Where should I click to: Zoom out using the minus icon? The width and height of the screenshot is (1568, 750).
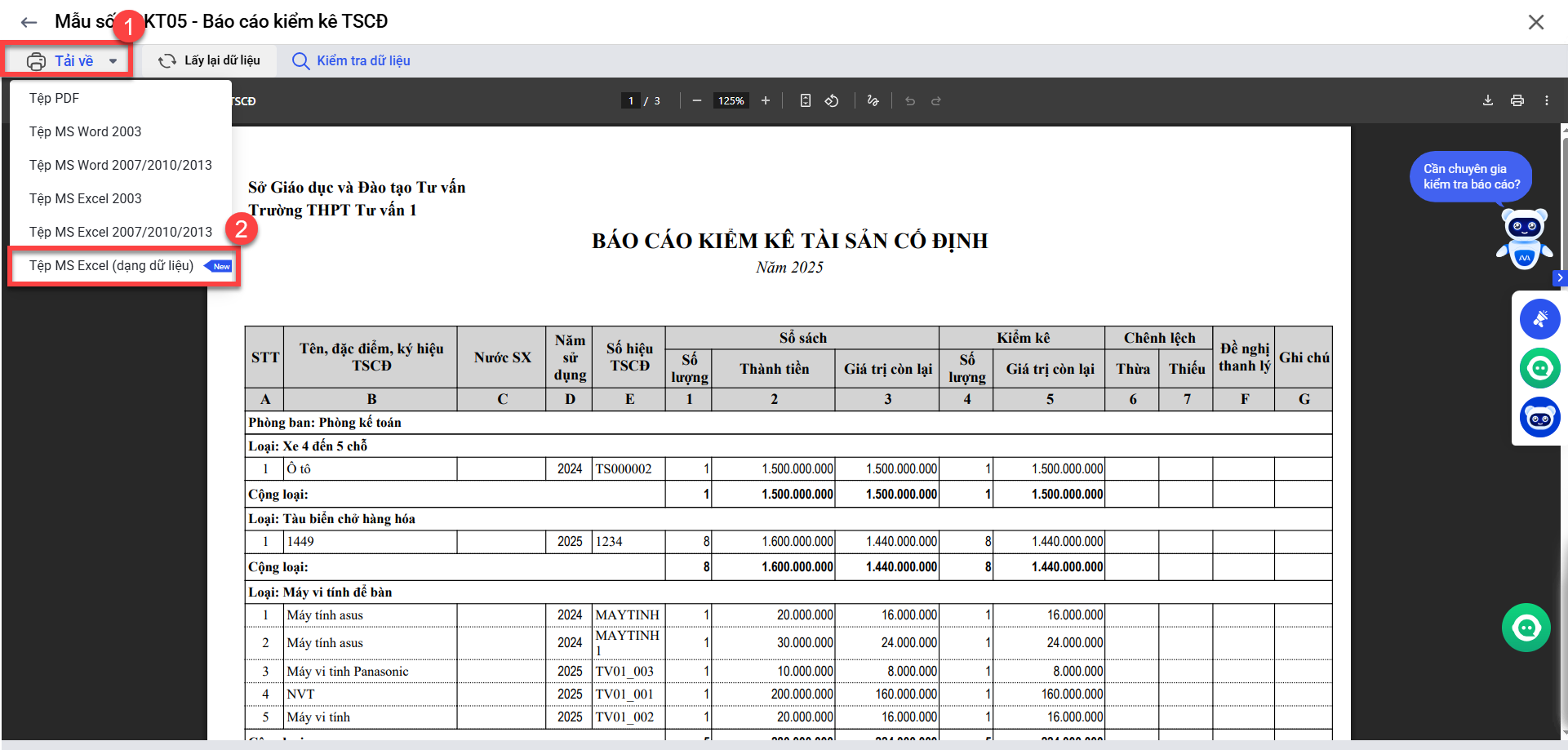pos(696,101)
